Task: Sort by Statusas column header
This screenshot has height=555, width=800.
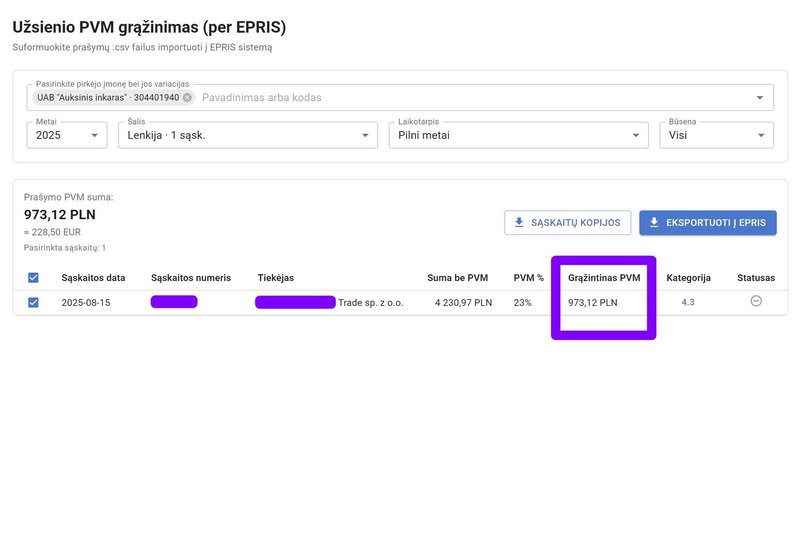Action: (x=756, y=278)
